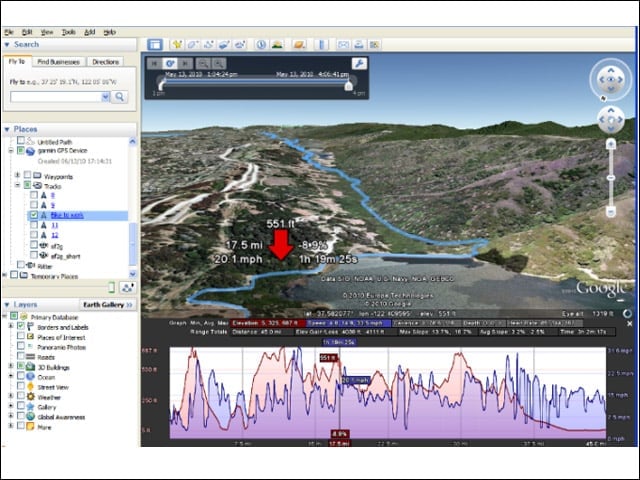This screenshot has height=480, width=640.
Task: Zoom out the time slider range
Action: click(203, 64)
